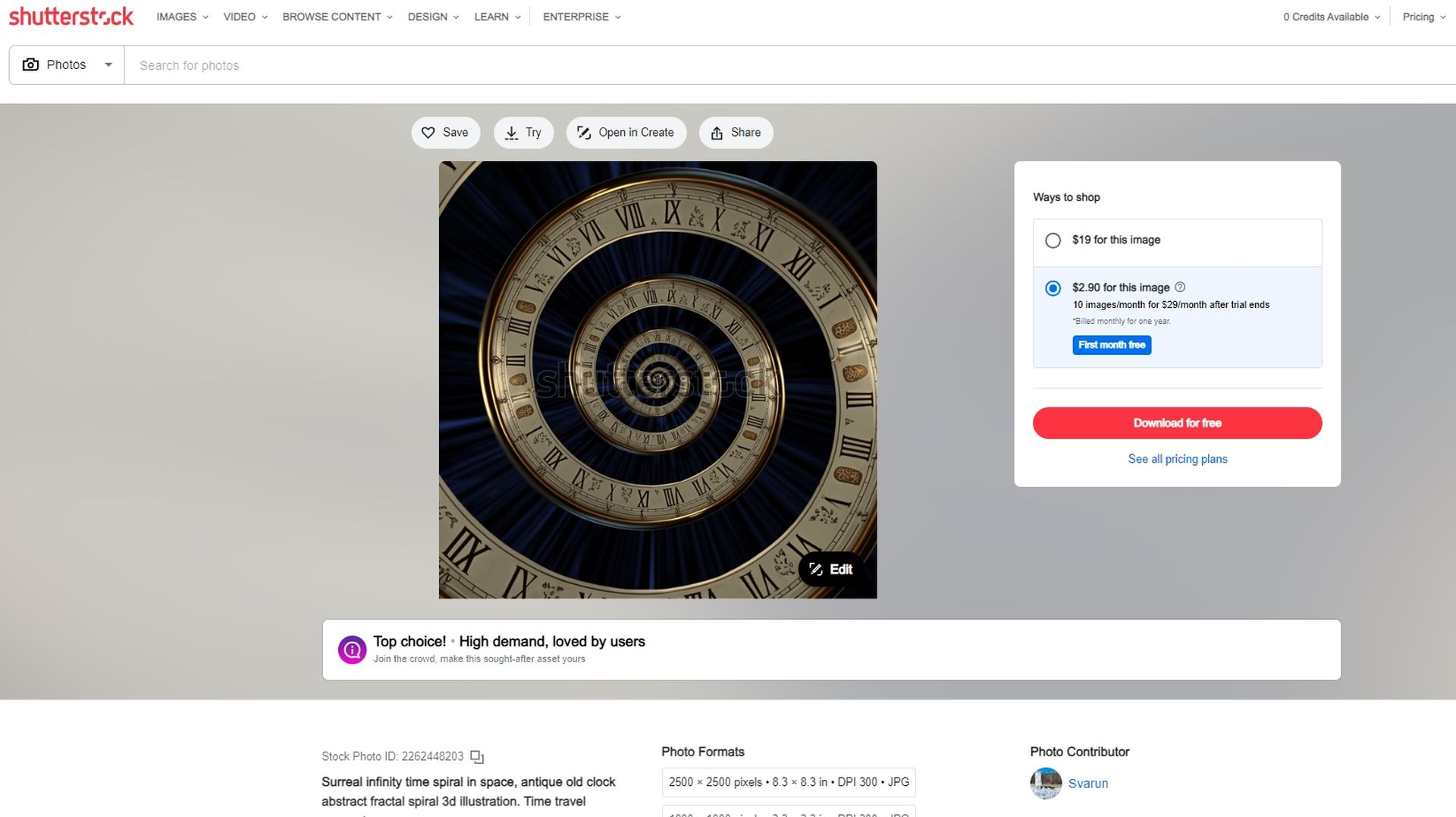This screenshot has height=817, width=1456.
Task: Click the heart icon on Save
Action: click(428, 133)
